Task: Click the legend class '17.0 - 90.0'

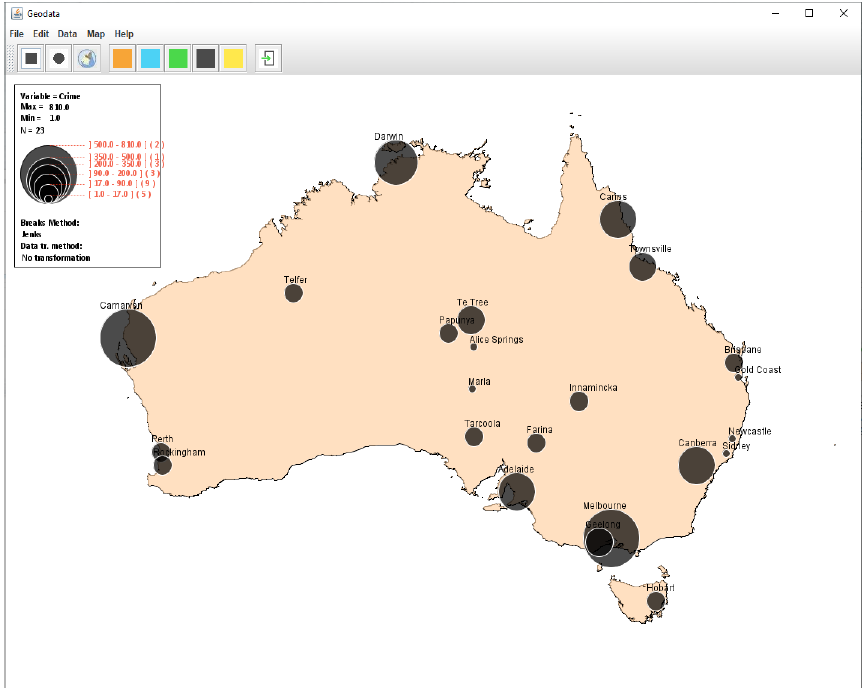Action: pos(122,183)
